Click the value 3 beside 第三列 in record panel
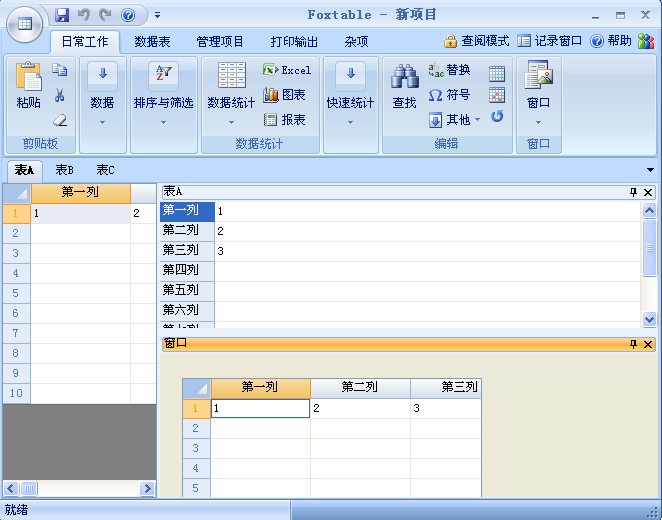 pyautogui.click(x=427, y=251)
